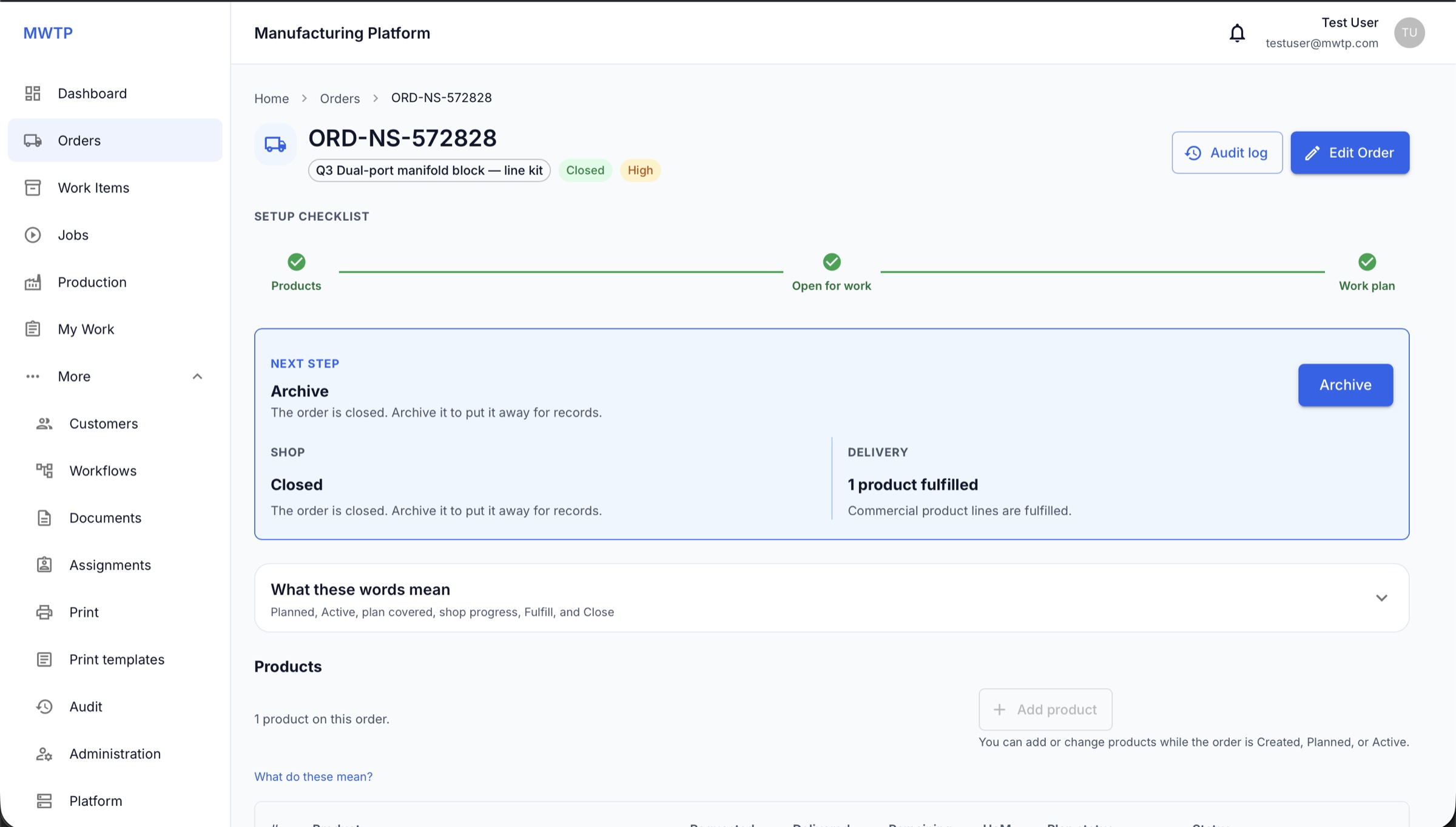Open Workflows from the sidebar
The image size is (1456, 827).
coord(115,471)
